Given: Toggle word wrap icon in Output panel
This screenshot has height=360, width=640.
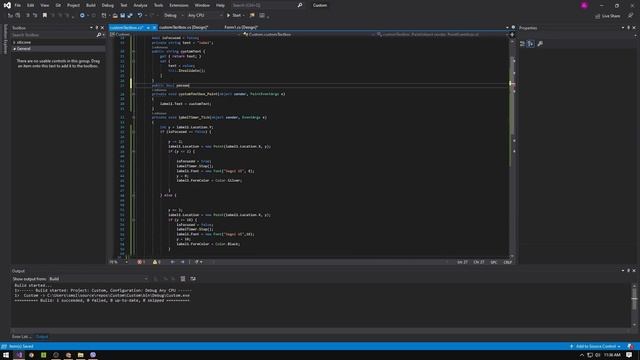Looking at the screenshot, I should (x=193, y=279).
